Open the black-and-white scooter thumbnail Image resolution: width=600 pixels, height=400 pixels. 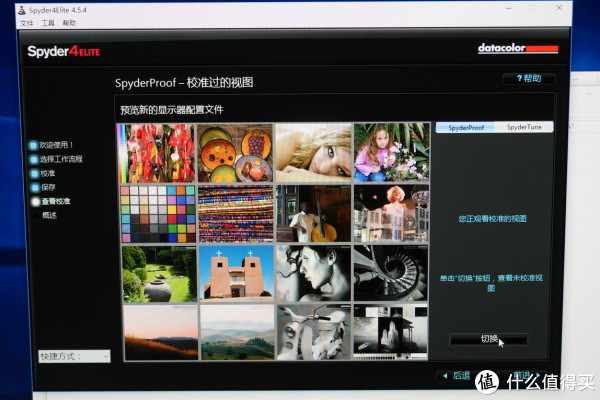point(314,332)
